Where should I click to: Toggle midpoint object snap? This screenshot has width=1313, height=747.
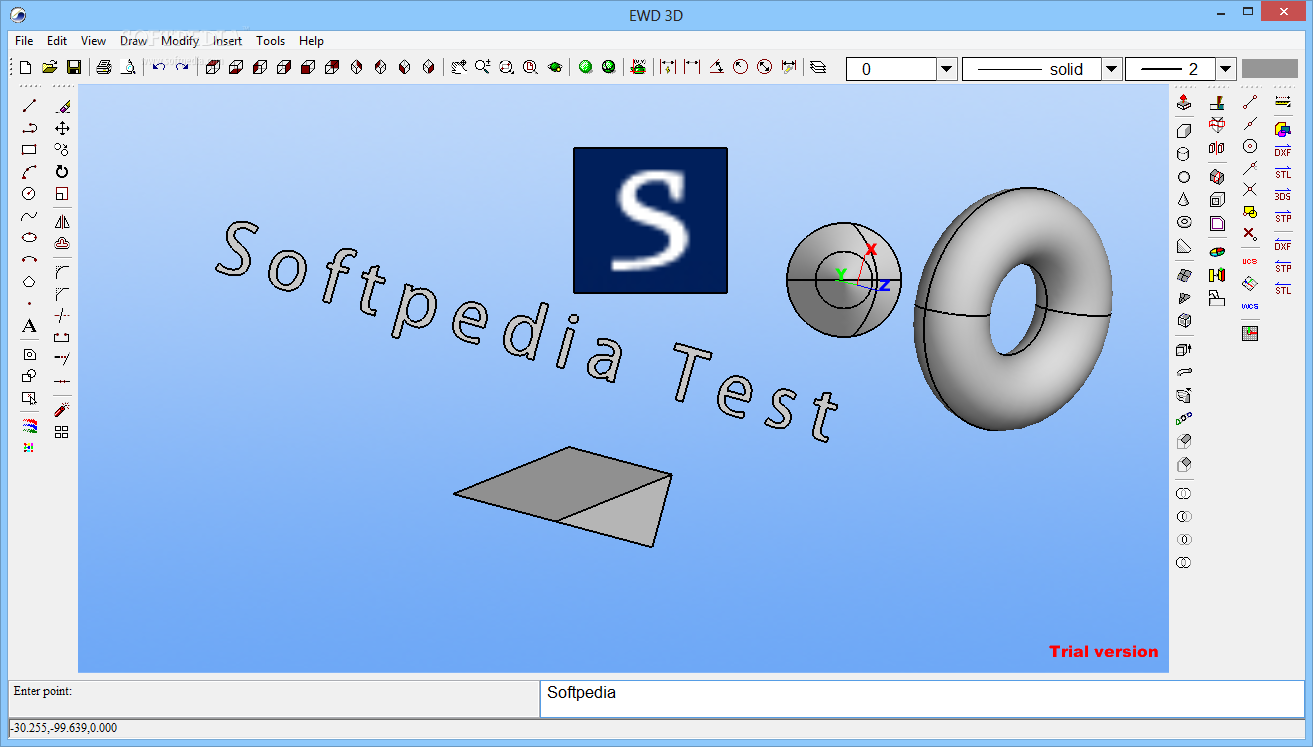1250,124
